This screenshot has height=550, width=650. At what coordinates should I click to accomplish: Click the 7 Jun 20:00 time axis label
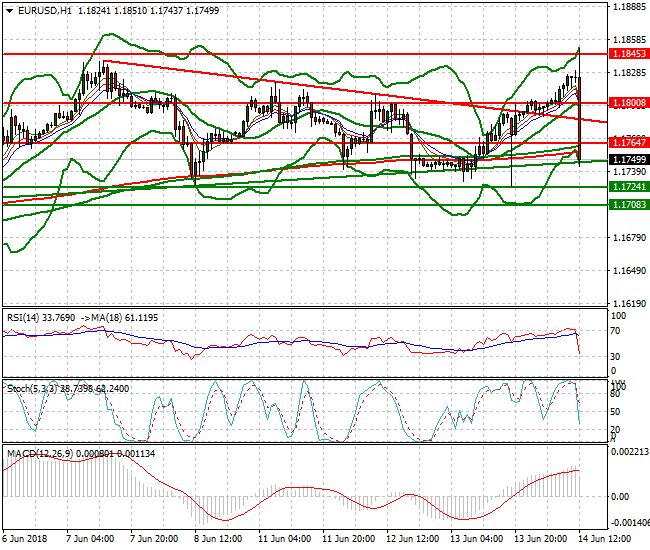coord(154,539)
